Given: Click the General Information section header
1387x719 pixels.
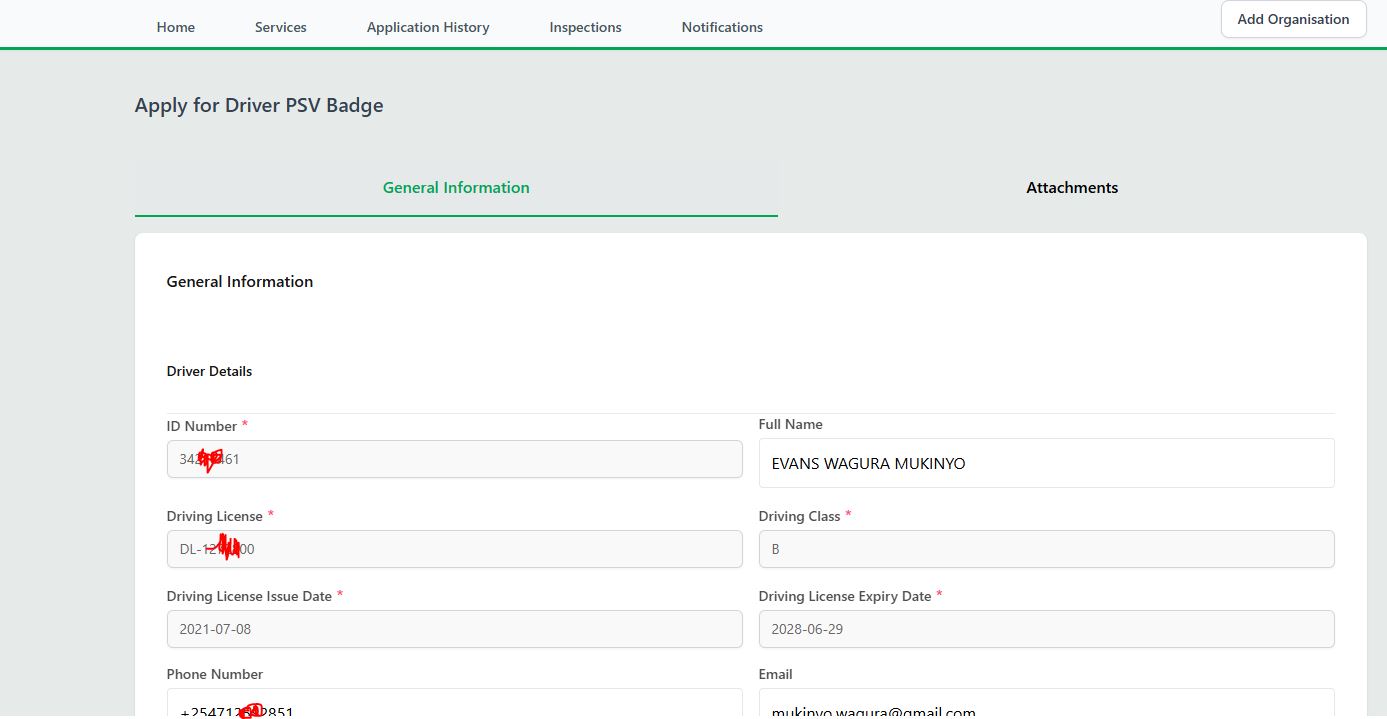Looking at the screenshot, I should (240, 281).
